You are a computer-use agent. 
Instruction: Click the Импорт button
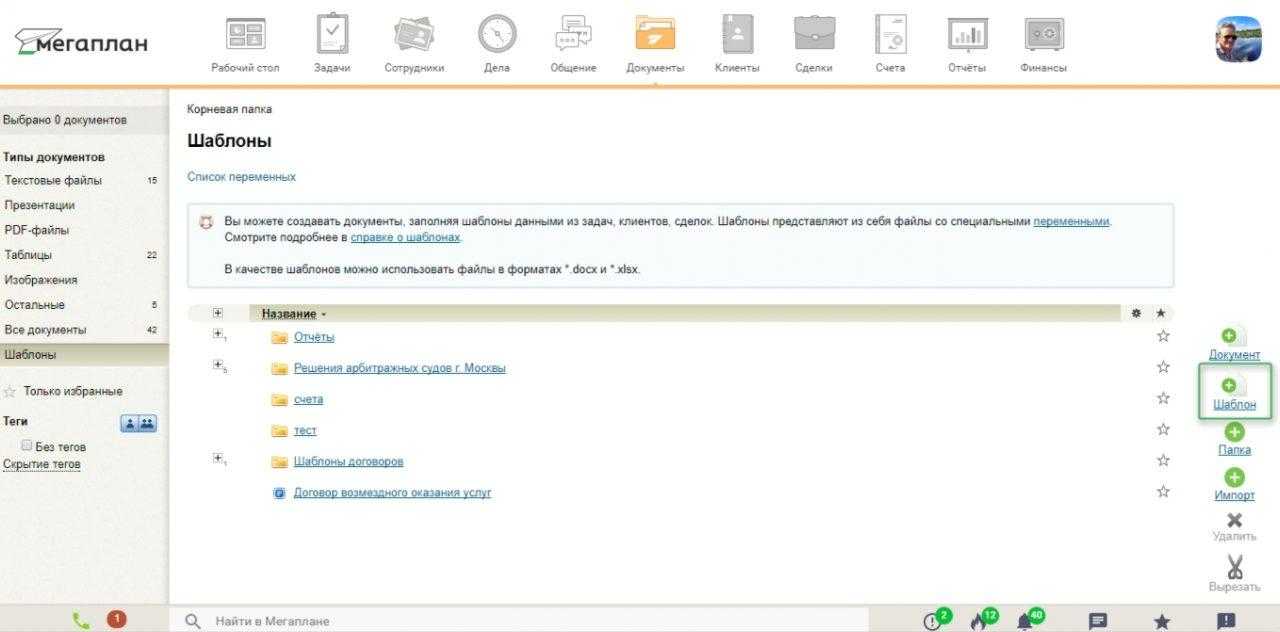tap(1234, 485)
